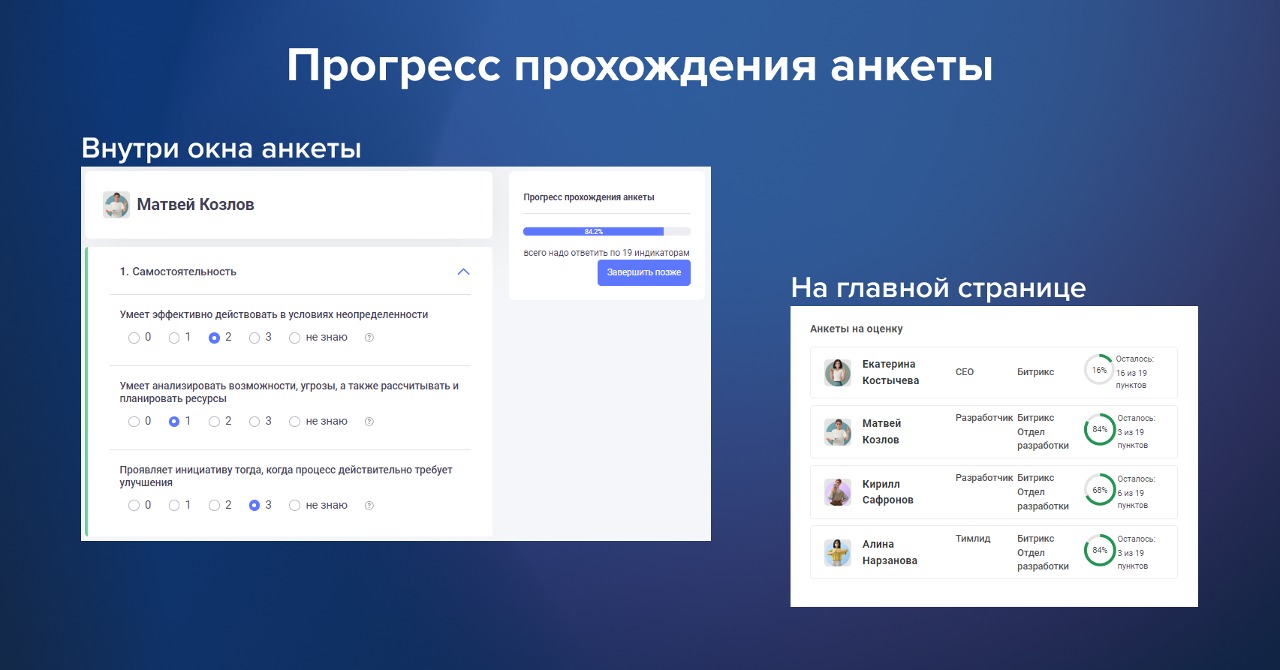The height and width of the screenshot is (670, 1280).
Task: Click 'Осталось: 6 из 19 пунктов' text
Action: [x=1135, y=492]
